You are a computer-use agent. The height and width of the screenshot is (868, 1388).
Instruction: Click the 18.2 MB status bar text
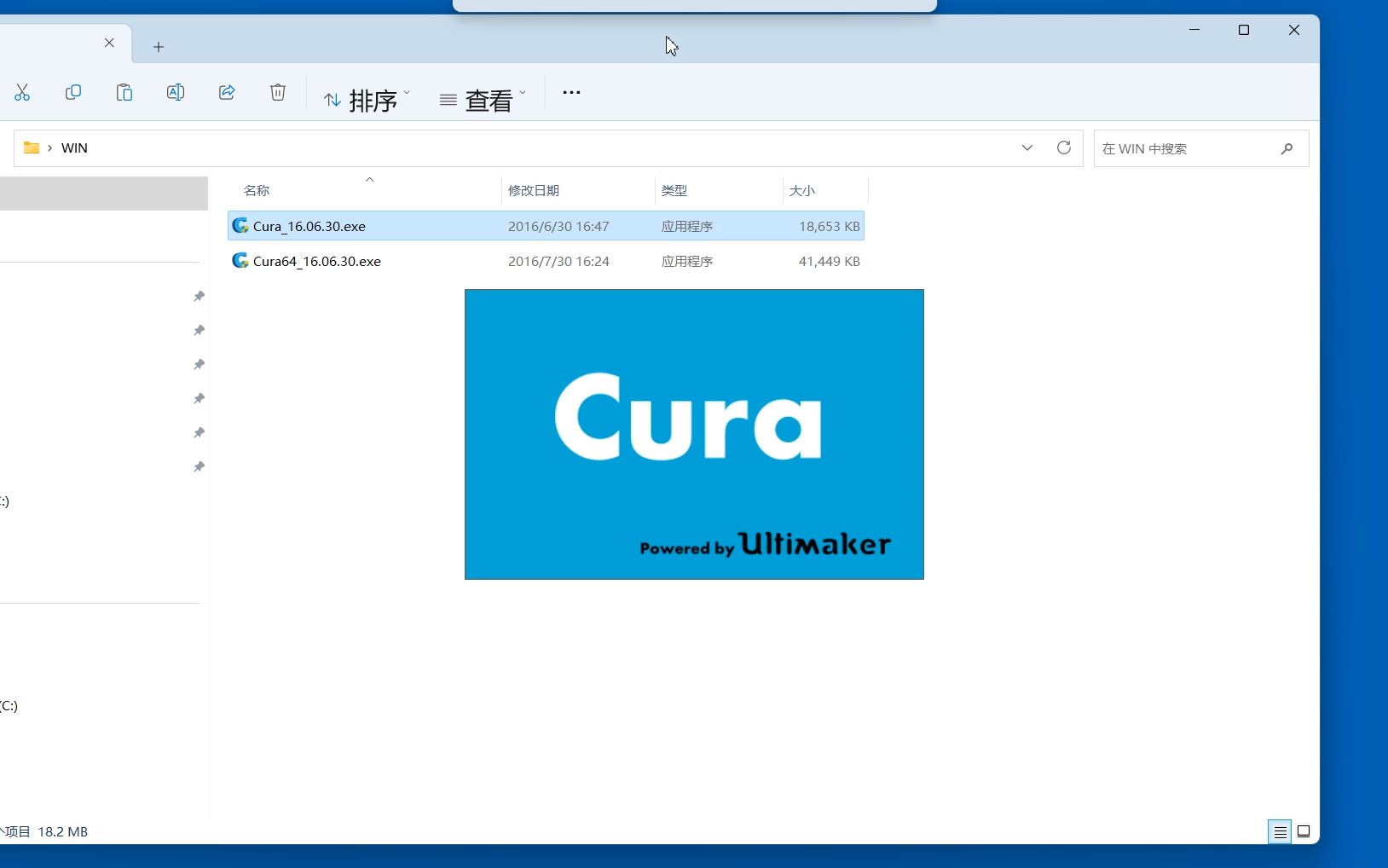(63, 831)
